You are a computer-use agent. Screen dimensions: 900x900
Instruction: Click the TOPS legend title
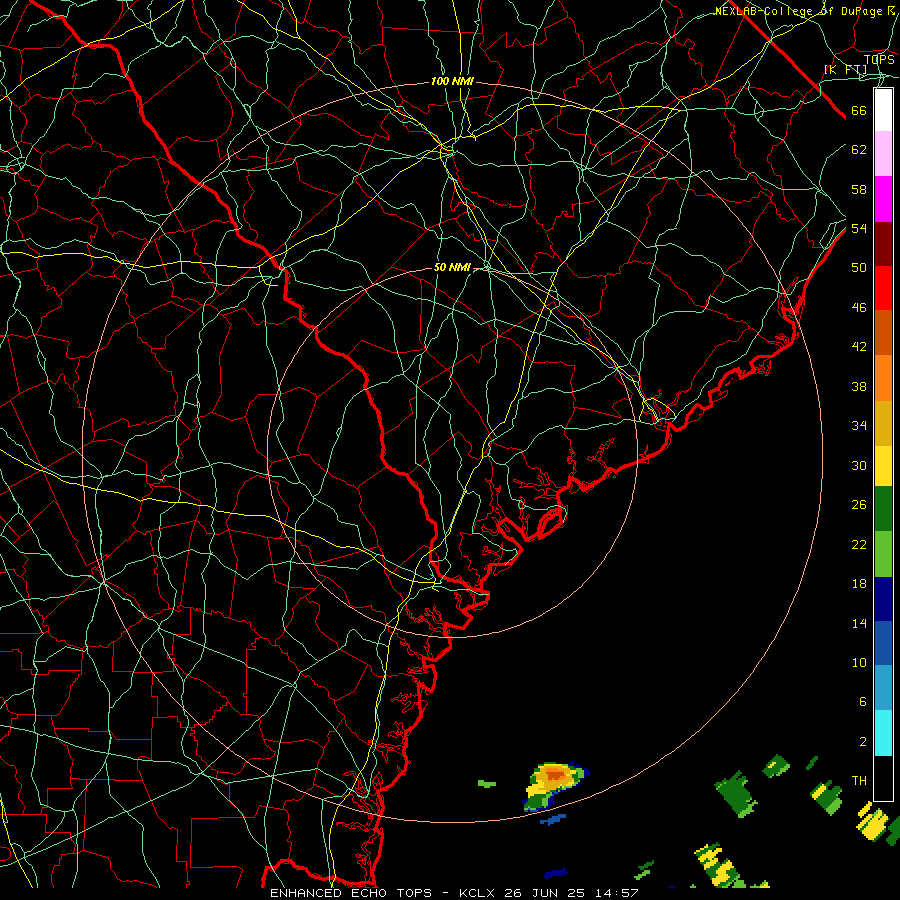(x=879, y=59)
